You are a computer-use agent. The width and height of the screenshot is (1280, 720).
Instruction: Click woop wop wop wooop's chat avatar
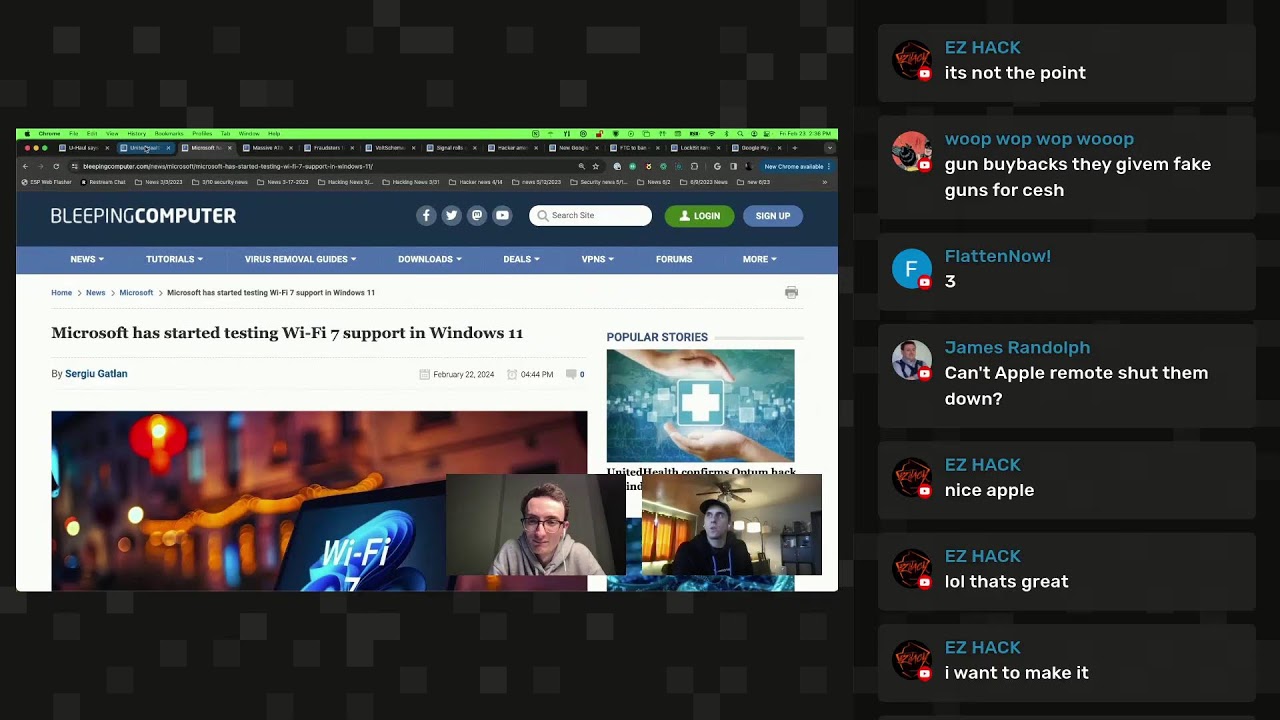(x=911, y=152)
